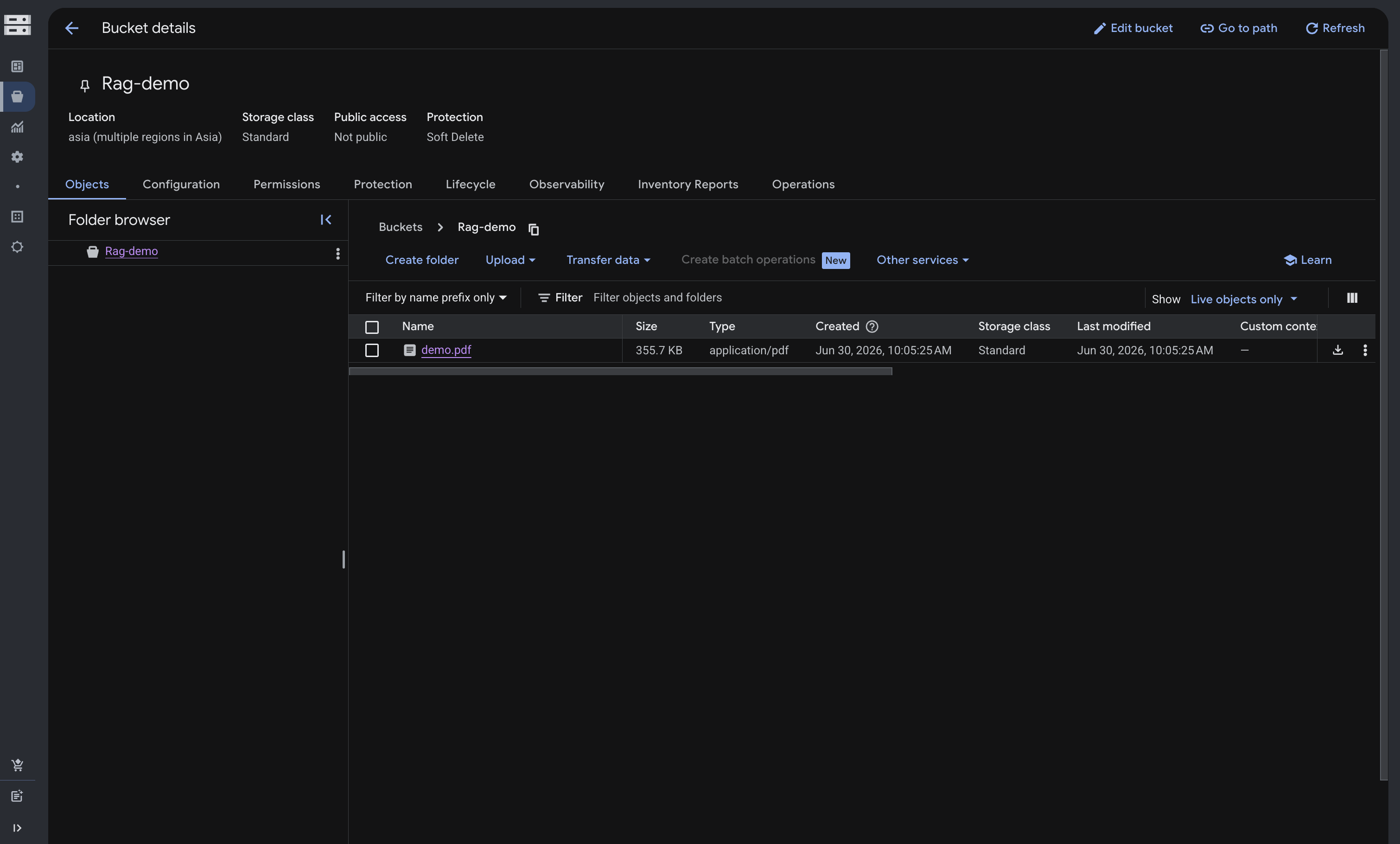Click the Create folder button
Image resolution: width=1400 pixels, height=844 pixels.
coord(421,260)
